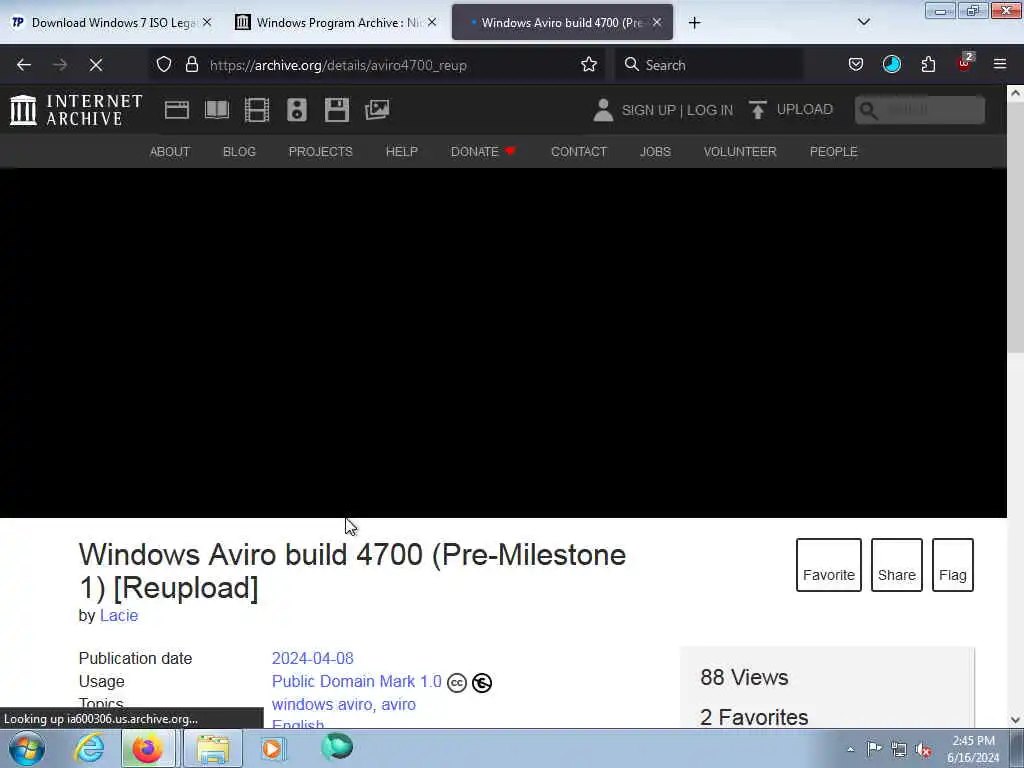Click UPLOAD link text

pos(805,109)
